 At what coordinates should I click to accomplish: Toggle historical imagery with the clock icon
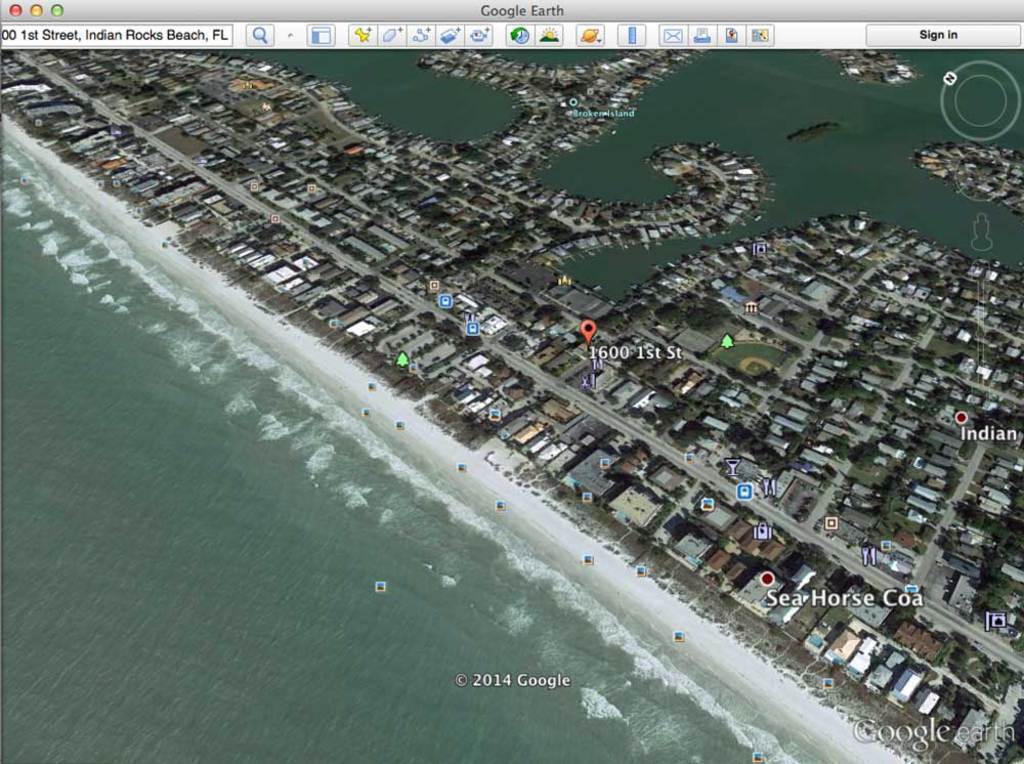click(519, 33)
